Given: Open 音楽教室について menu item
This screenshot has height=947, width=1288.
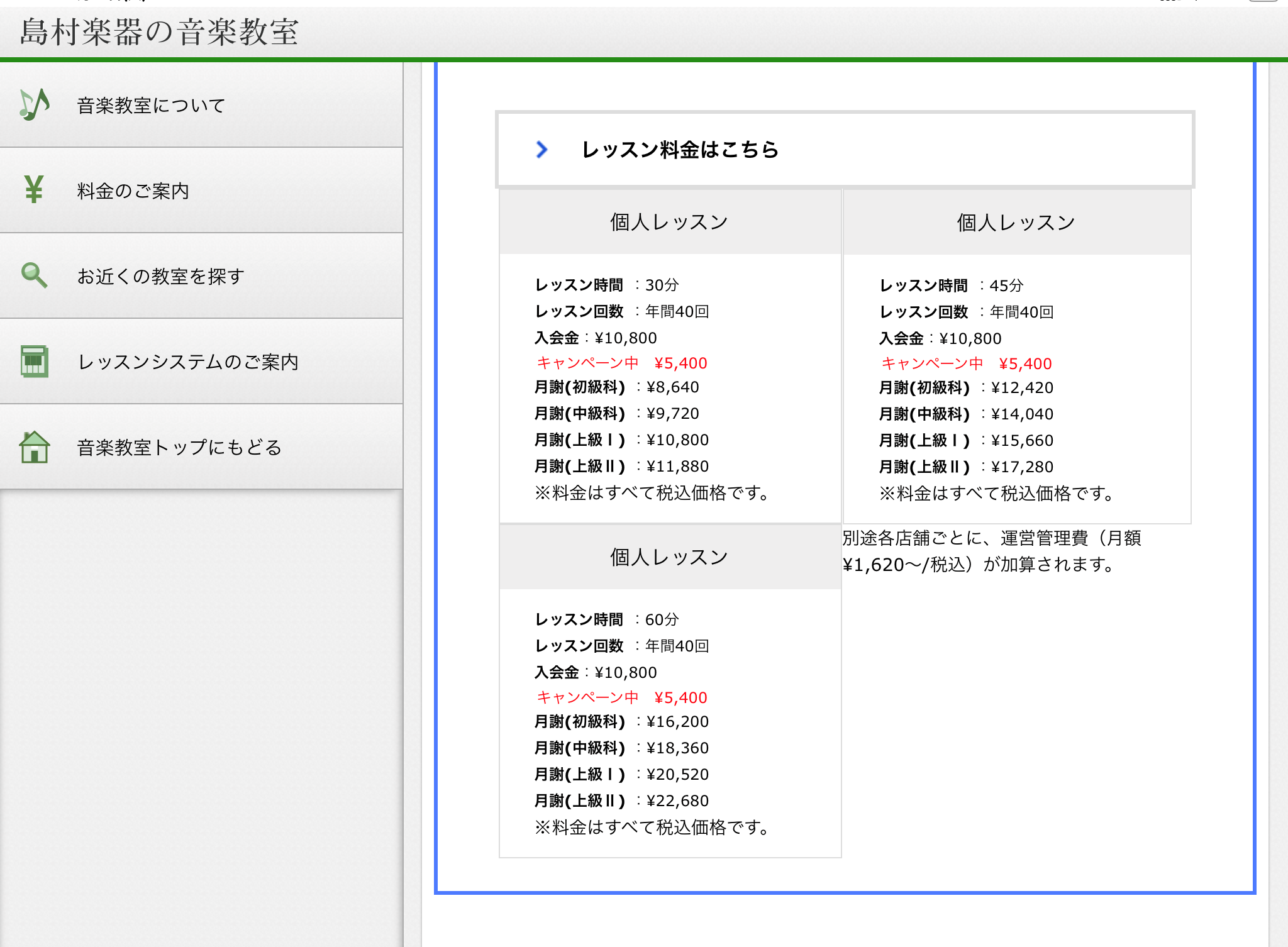Looking at the screenshot, I should click(x=151, y=106).
